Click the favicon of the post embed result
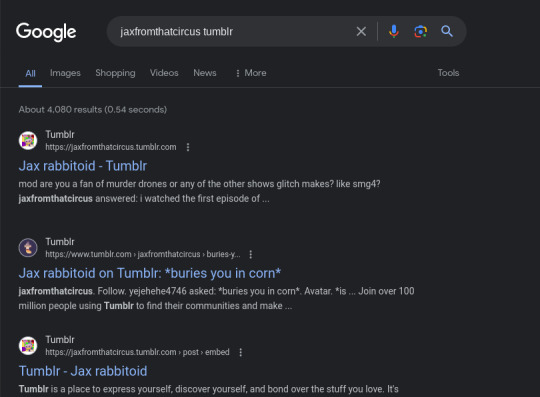540x397 pixels. tap(28, 346)
